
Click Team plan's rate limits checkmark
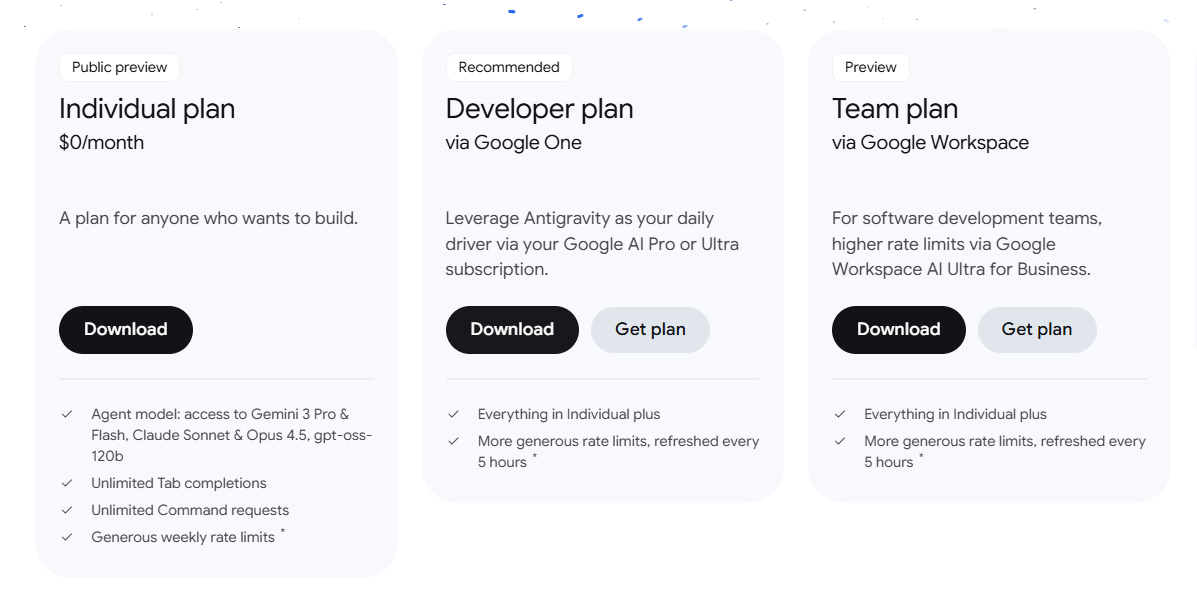click(x=840, y=441)
